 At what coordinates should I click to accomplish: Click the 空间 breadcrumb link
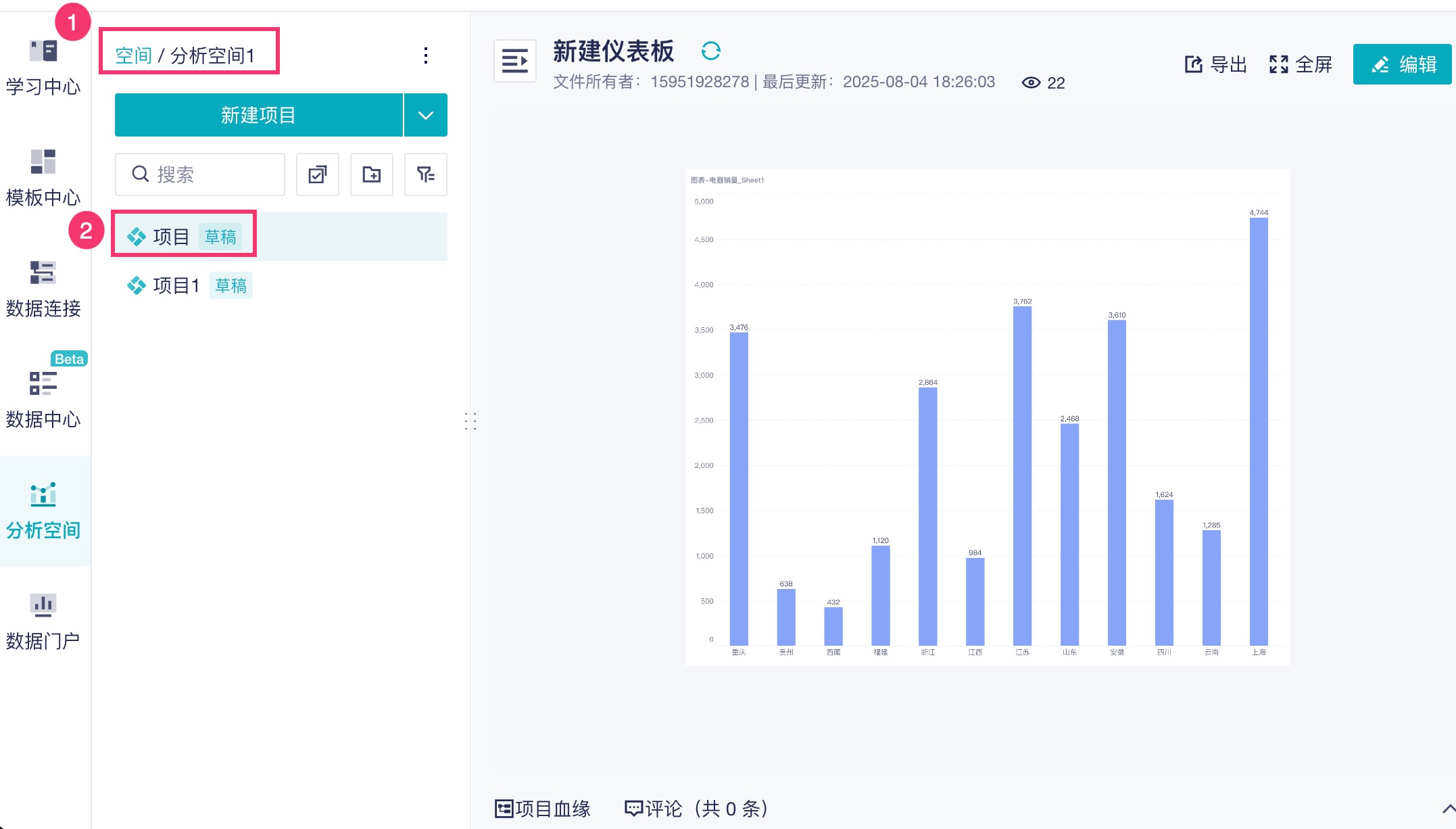(133, 55)
